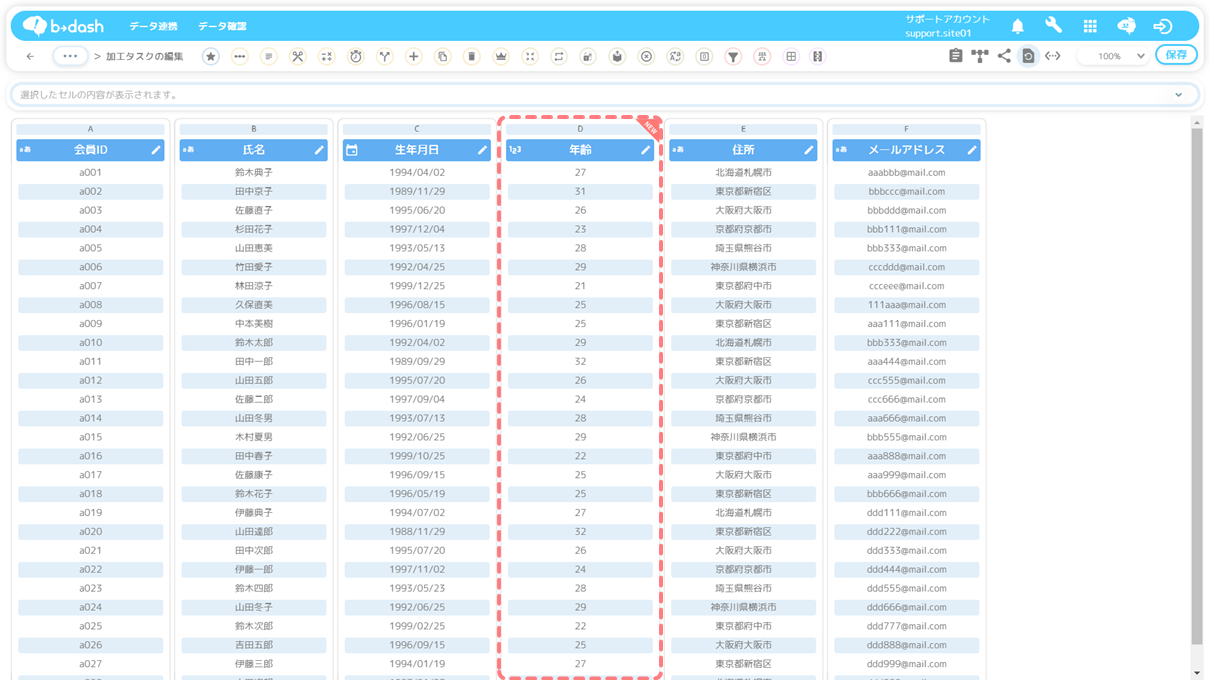Click the scissors and wrench tool icon

[x=297, y=57]
